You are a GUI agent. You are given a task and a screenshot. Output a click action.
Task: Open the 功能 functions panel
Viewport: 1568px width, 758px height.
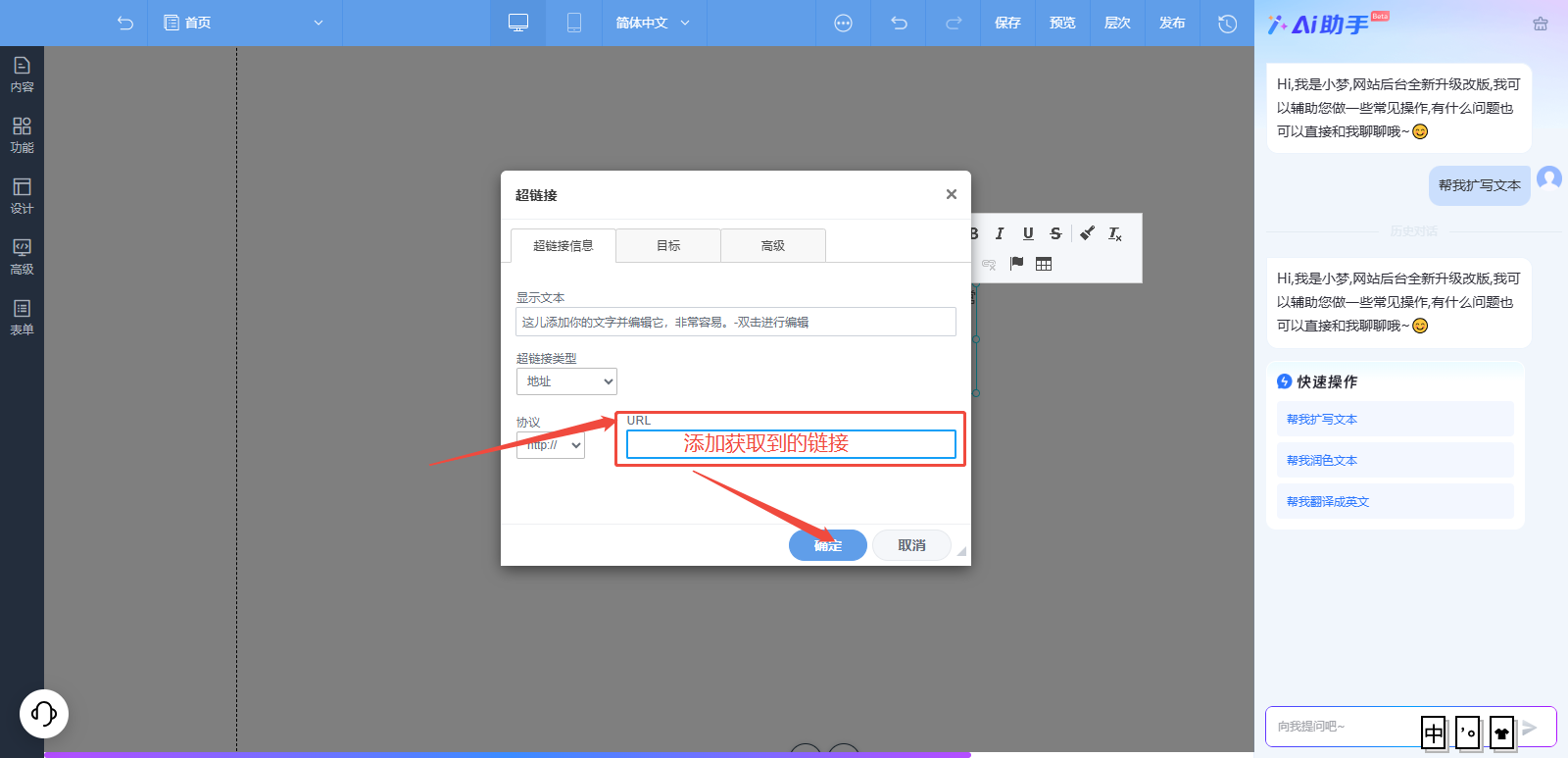click(x=22, y=134)
